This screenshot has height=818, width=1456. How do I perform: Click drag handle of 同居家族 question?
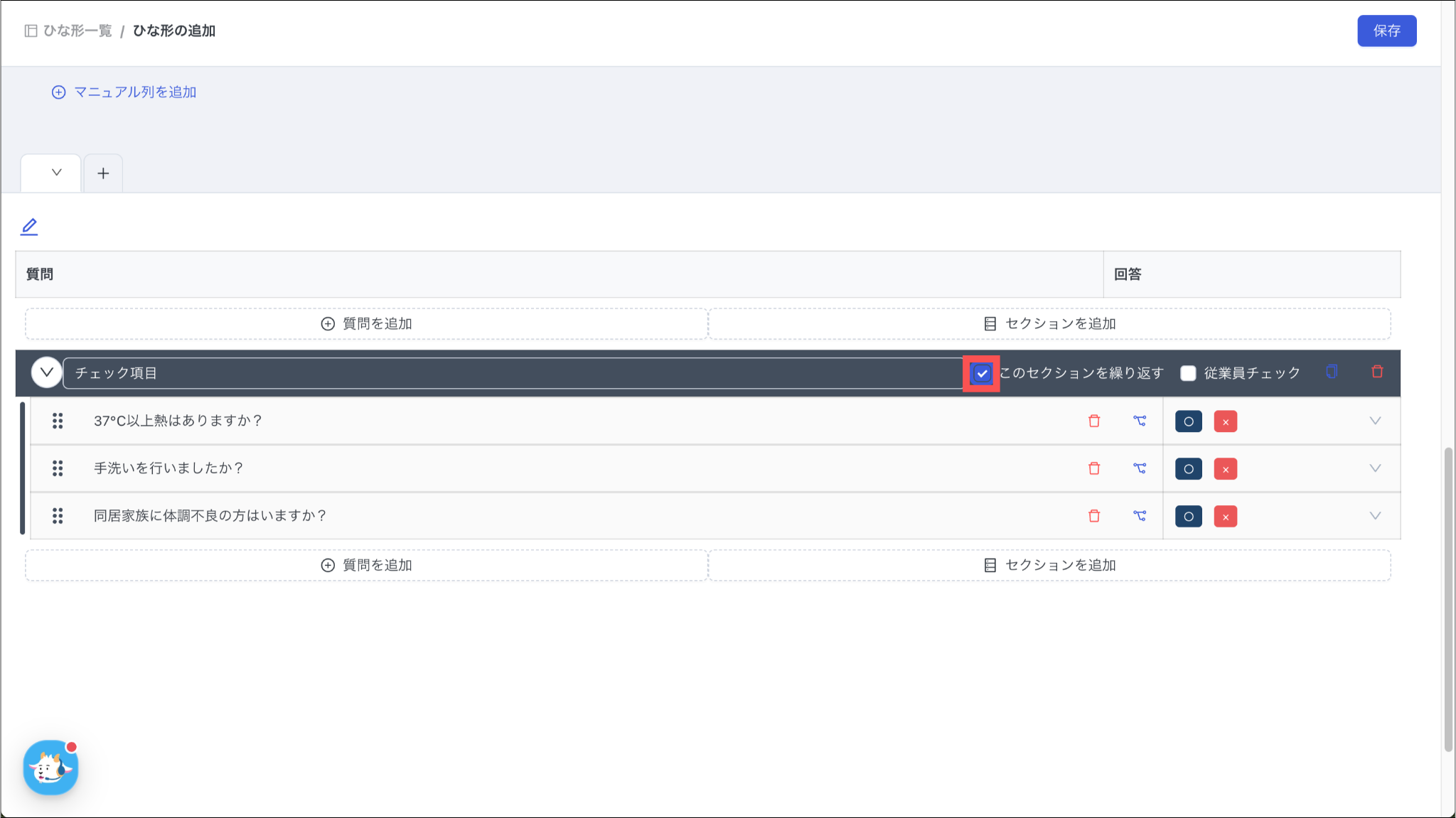click(58, 516)
